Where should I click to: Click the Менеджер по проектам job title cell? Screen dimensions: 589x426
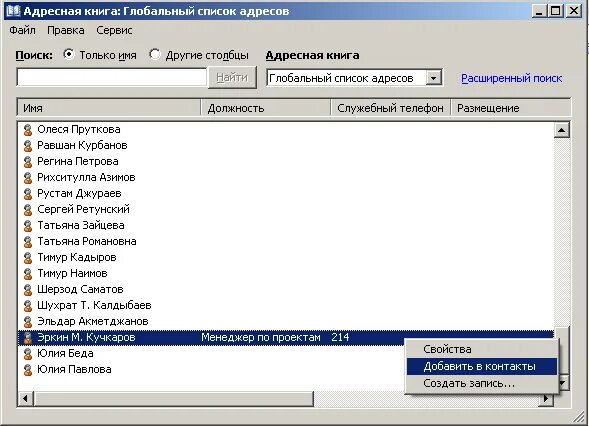pyautogui.click(x=261, y=338)
